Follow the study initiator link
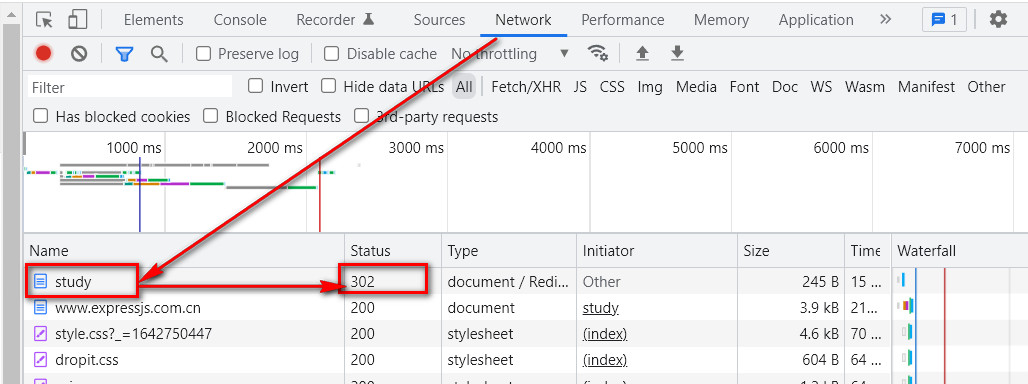This screenshot has height=384, width=1028. [601, 308]
